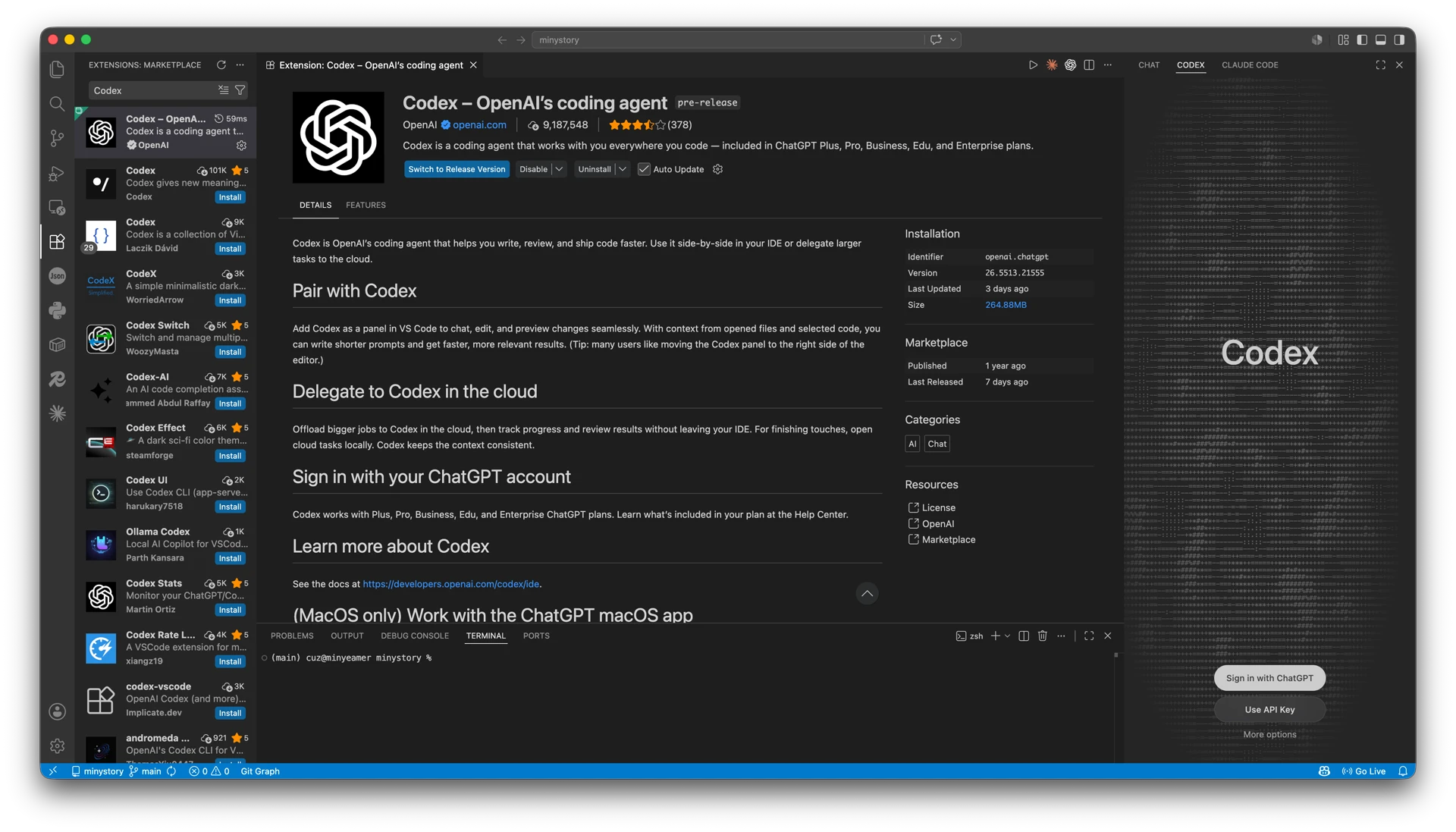Screen dimensions: 1456x832
Task: Open the Debug Console tab
Action: 415,636
